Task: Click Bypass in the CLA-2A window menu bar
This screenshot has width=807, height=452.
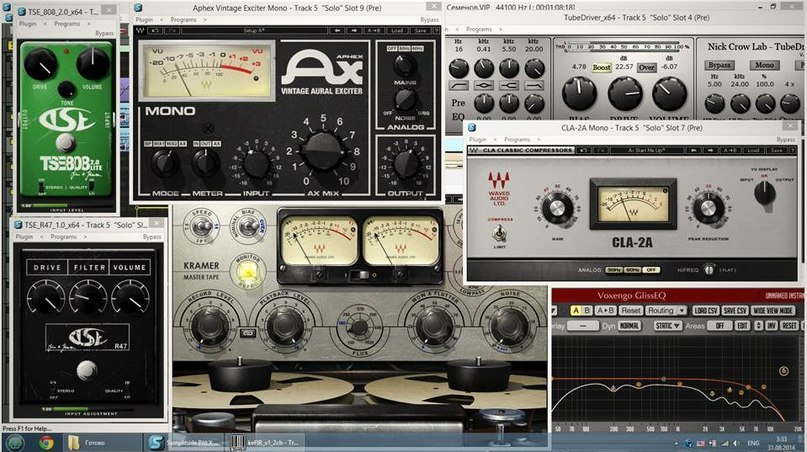Action: click(785, 140)
